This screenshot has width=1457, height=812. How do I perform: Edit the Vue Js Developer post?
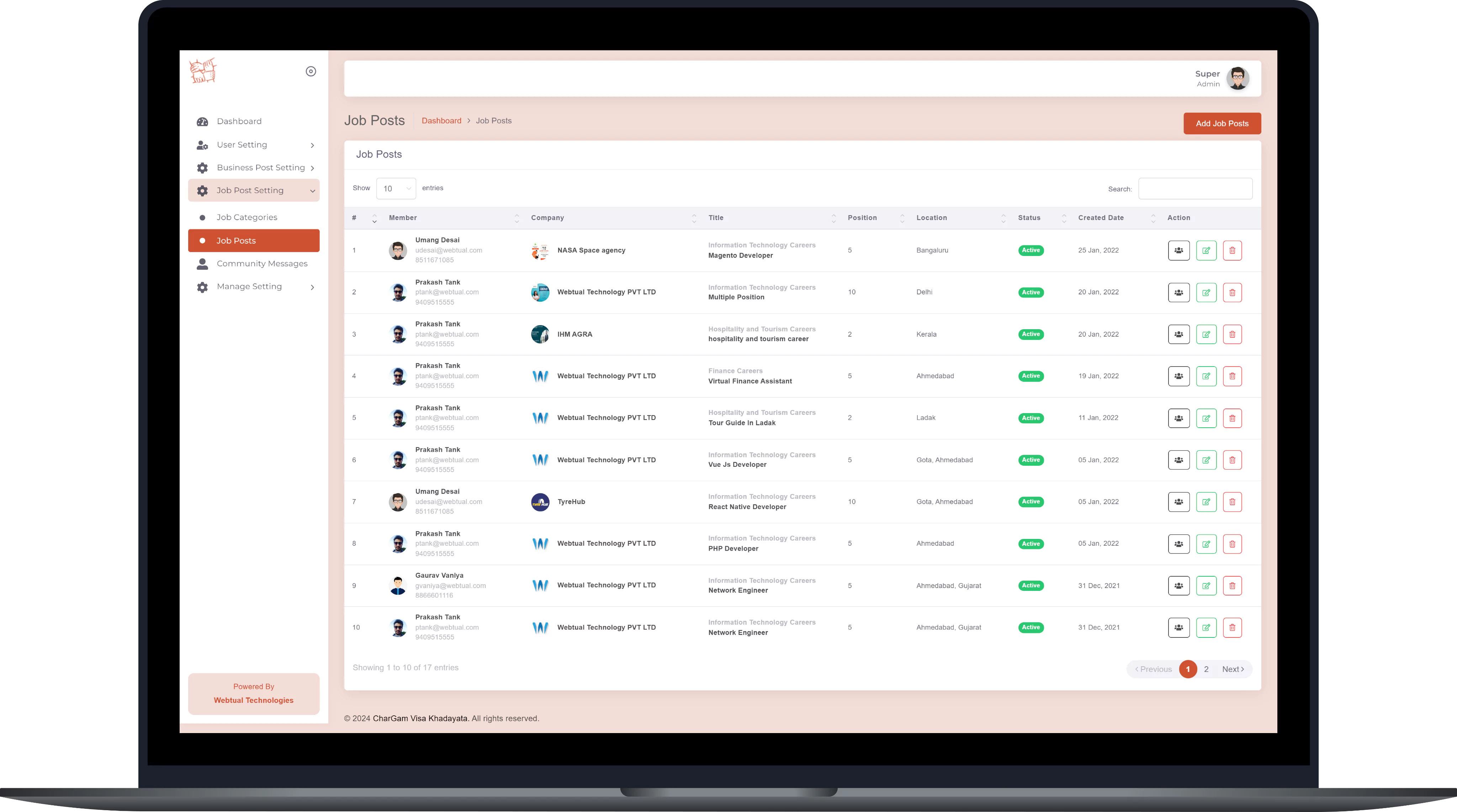click(1206, 460)
